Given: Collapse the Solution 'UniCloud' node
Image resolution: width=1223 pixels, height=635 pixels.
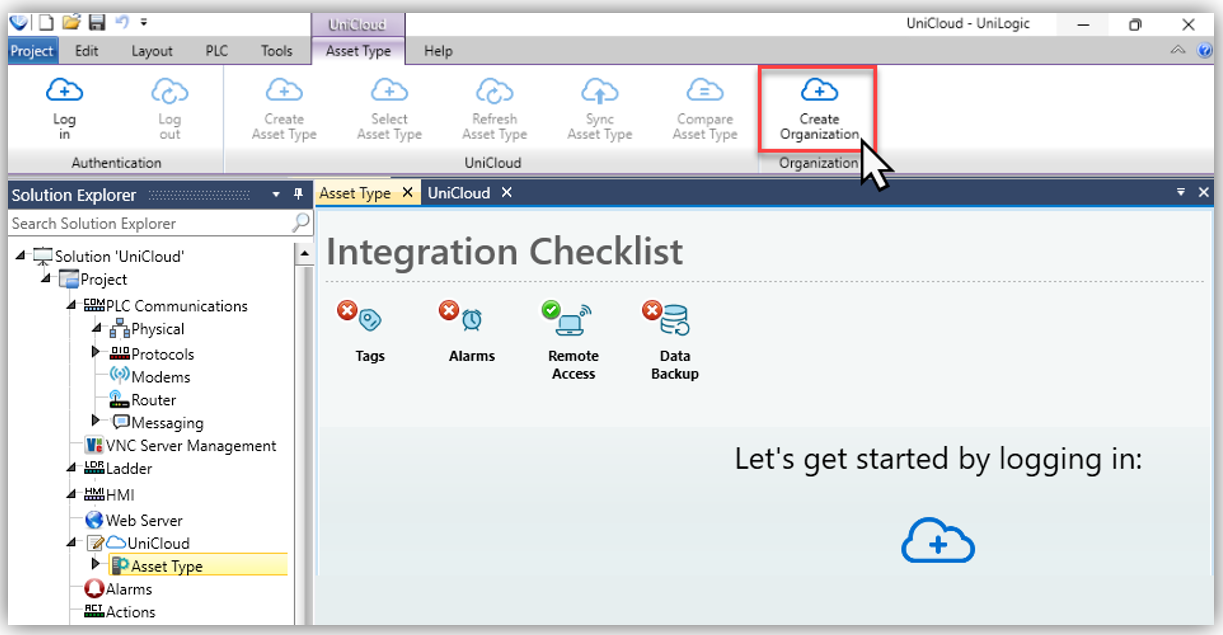Looking at the screenshot, I should coord(23,257).
